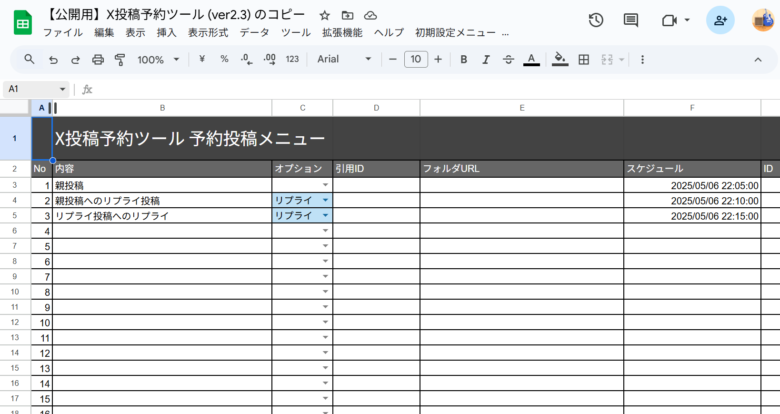Open the Google Sheets home icon
The image size is (780, 414).
pyautogui.click(x=22, y=23)
